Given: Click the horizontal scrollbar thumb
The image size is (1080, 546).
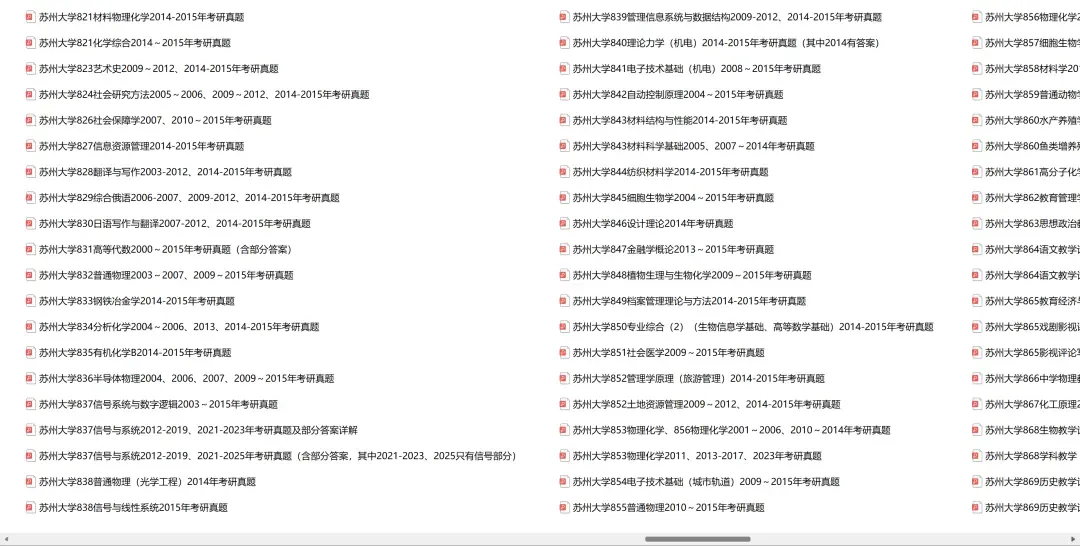Looking at the screenshot, I should coord(698,539).
